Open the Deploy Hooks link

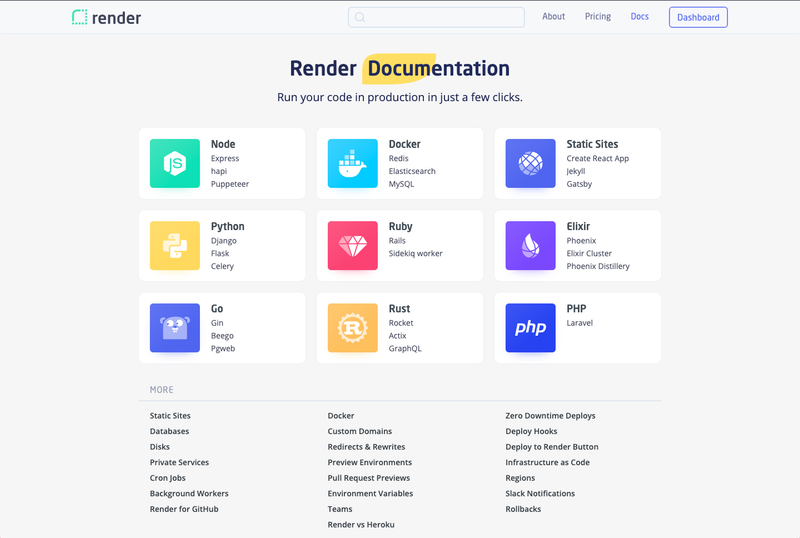coord(531,431)
